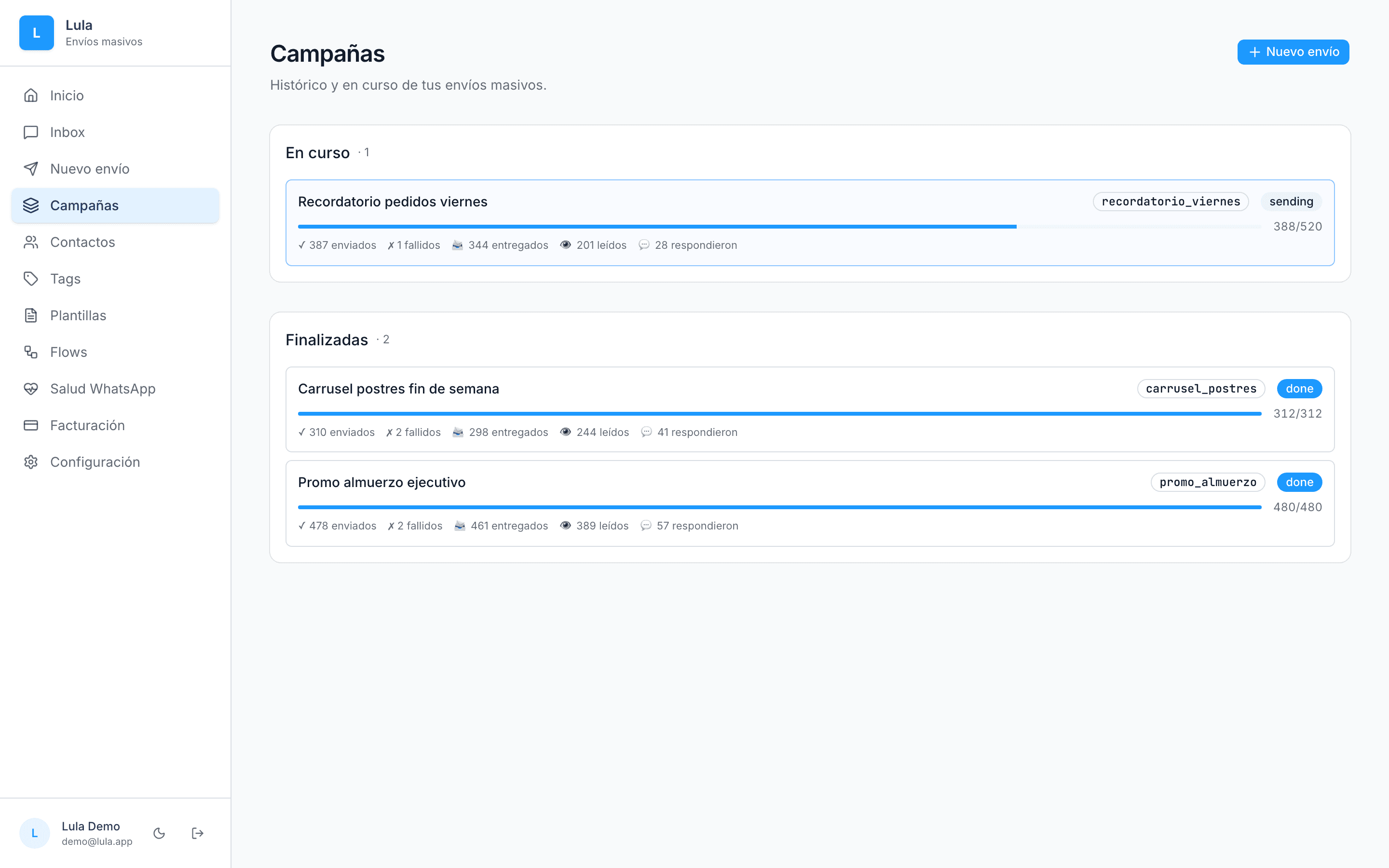Click the blue Nuevo envío button
Image resolution: width=1389 pixels, height=868 pixels.
tap(1293, 52)
